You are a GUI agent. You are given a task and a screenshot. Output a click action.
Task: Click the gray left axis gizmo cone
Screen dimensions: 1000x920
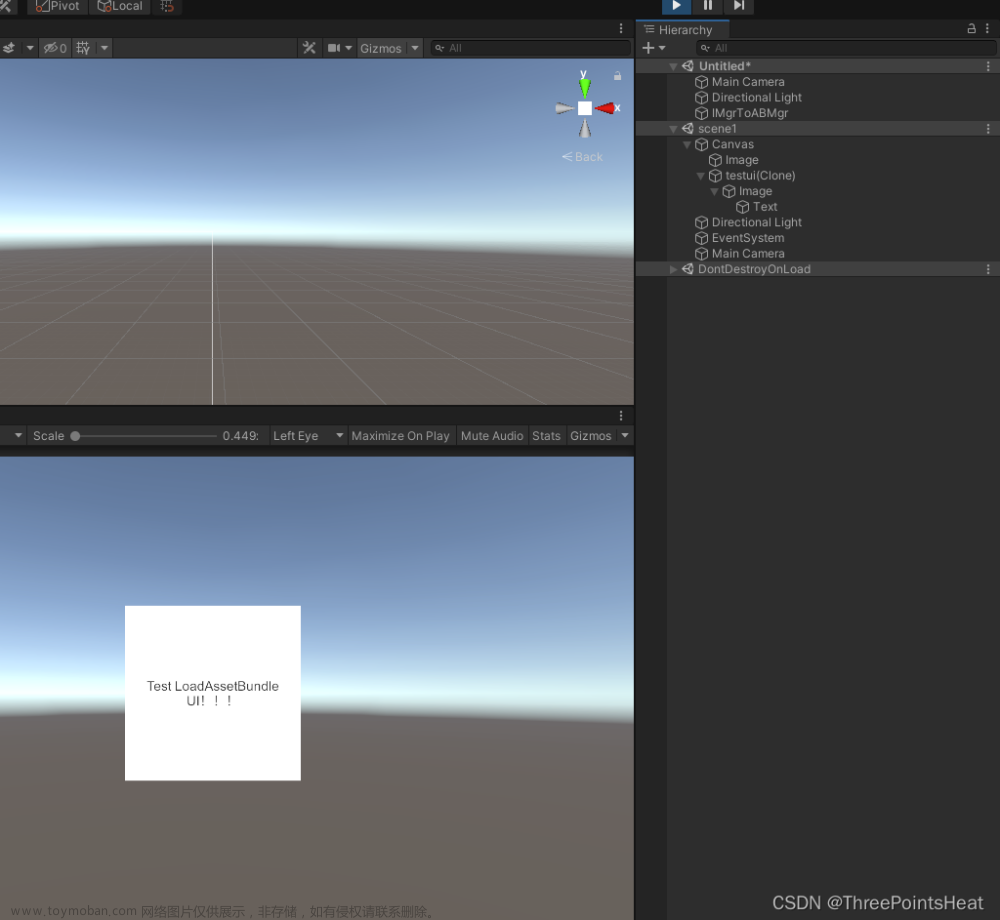564,108
